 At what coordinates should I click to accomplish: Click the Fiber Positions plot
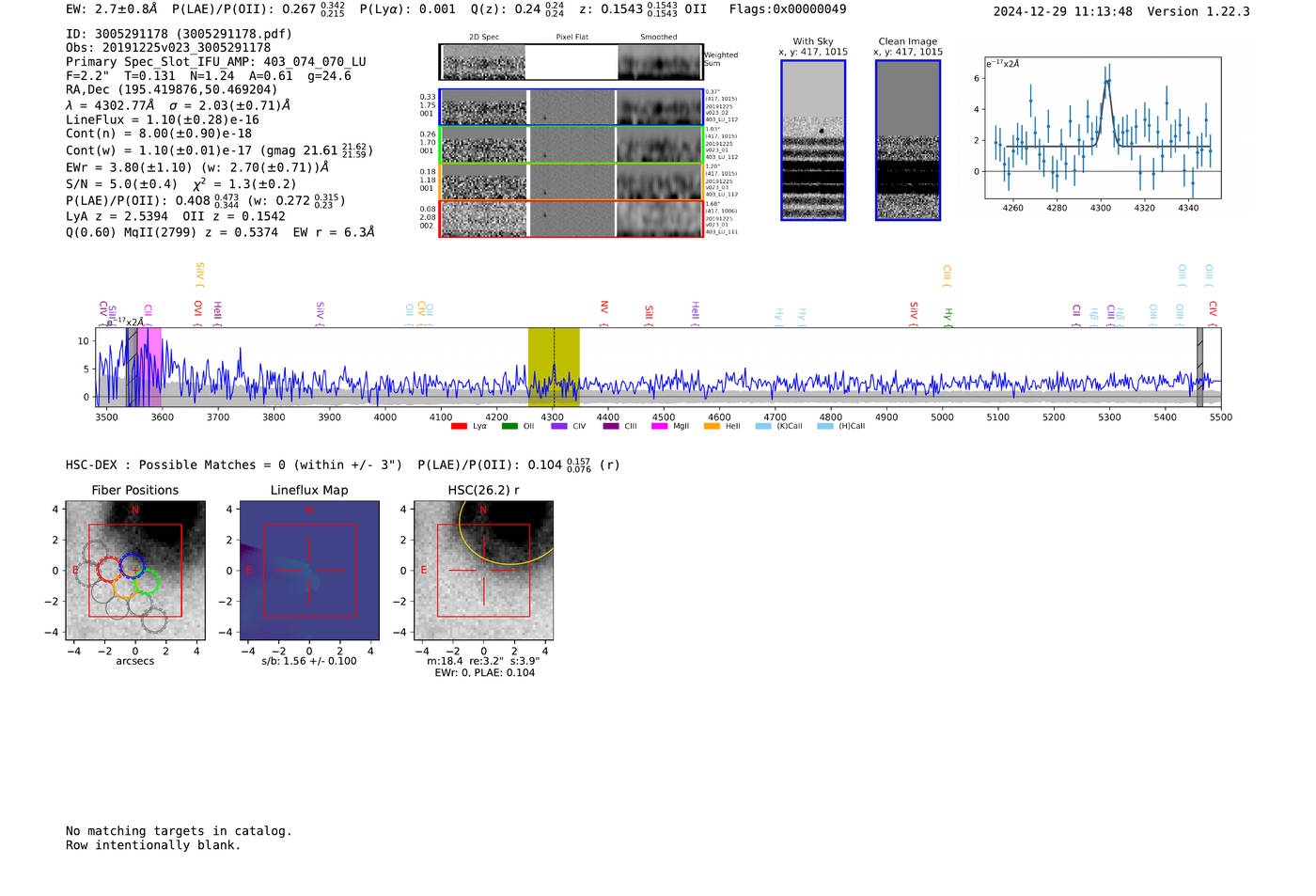pos(135,571)
